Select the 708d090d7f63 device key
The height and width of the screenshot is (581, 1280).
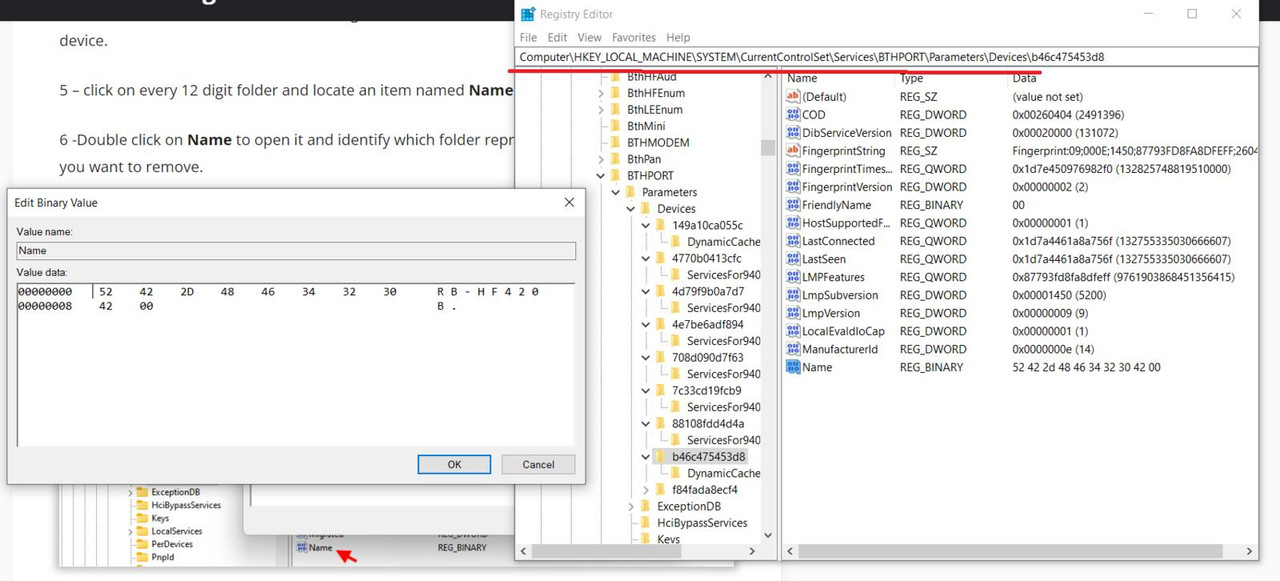click(x=707, y=357)
